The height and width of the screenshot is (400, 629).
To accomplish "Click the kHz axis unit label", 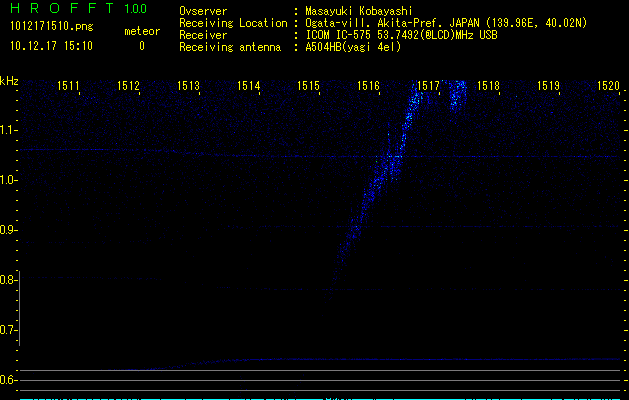I will point(9,81).
